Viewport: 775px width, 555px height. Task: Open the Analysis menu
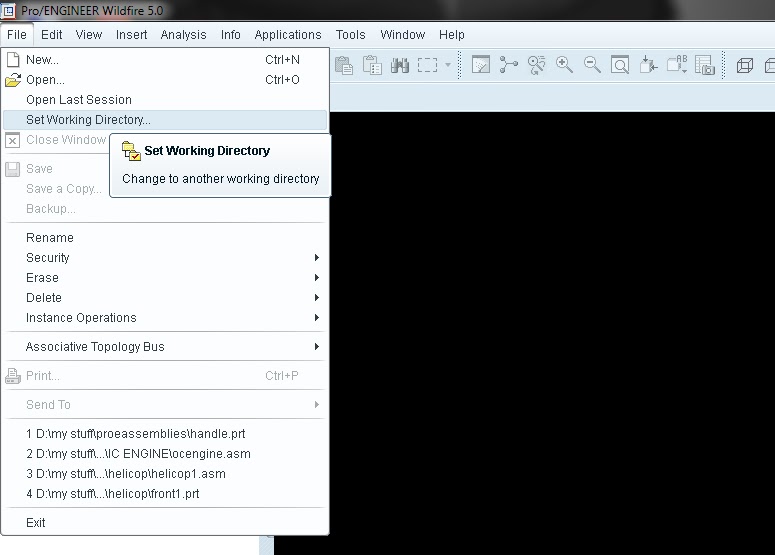pos(183,35)
